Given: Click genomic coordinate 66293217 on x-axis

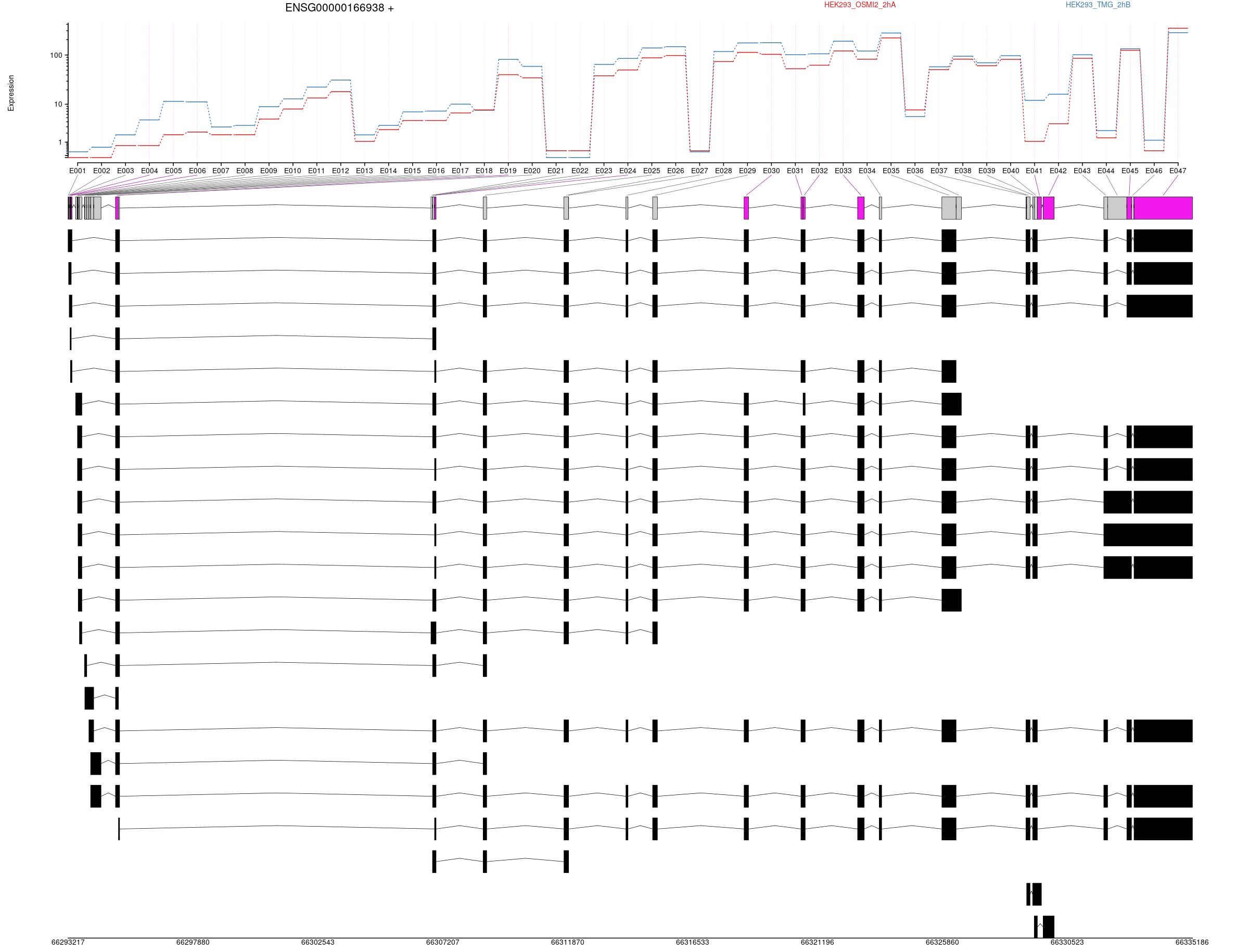Looking at the screenshot, I should [x=68, y=942].
